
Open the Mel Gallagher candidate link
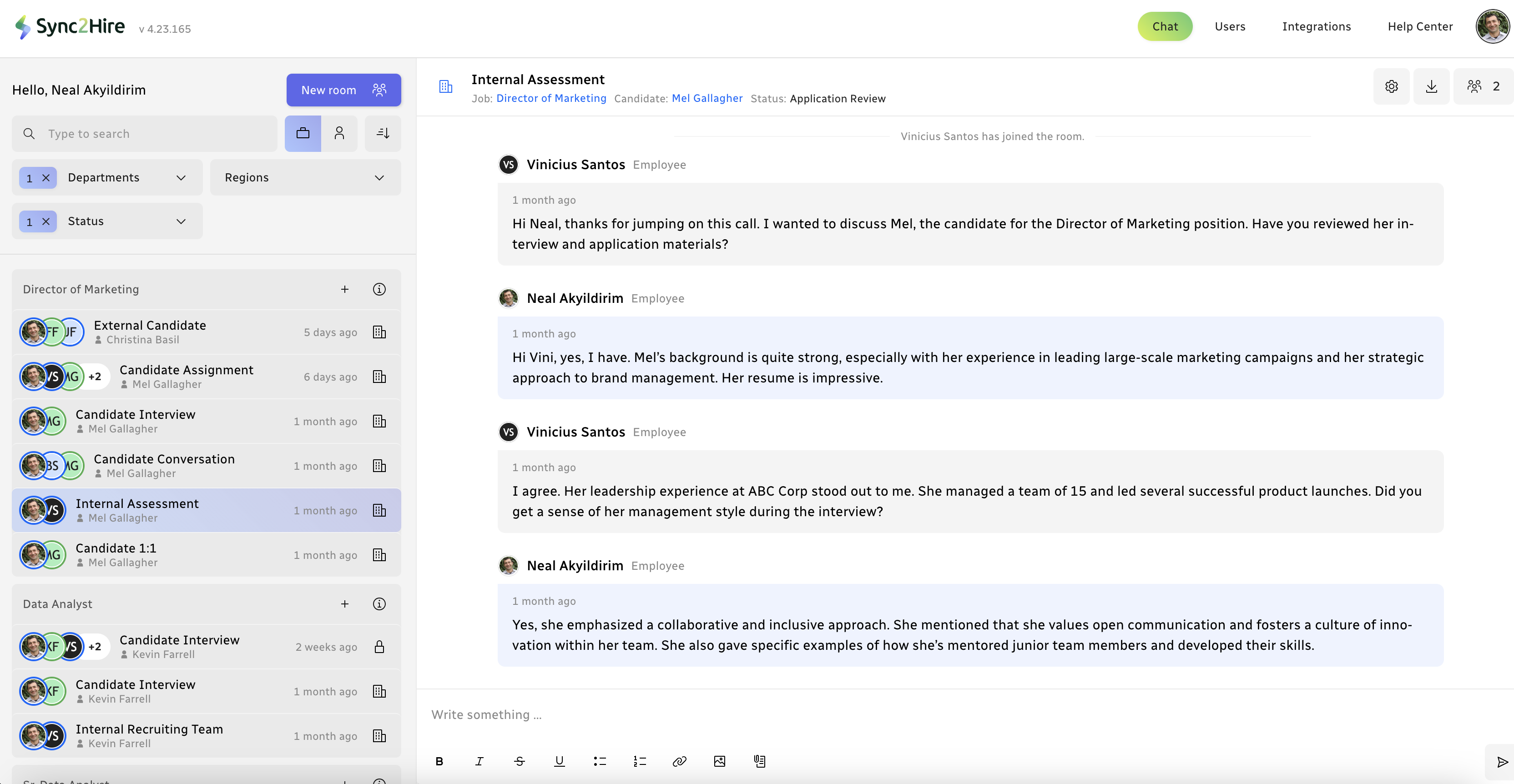pyautogui.click(x=707, y=98)
